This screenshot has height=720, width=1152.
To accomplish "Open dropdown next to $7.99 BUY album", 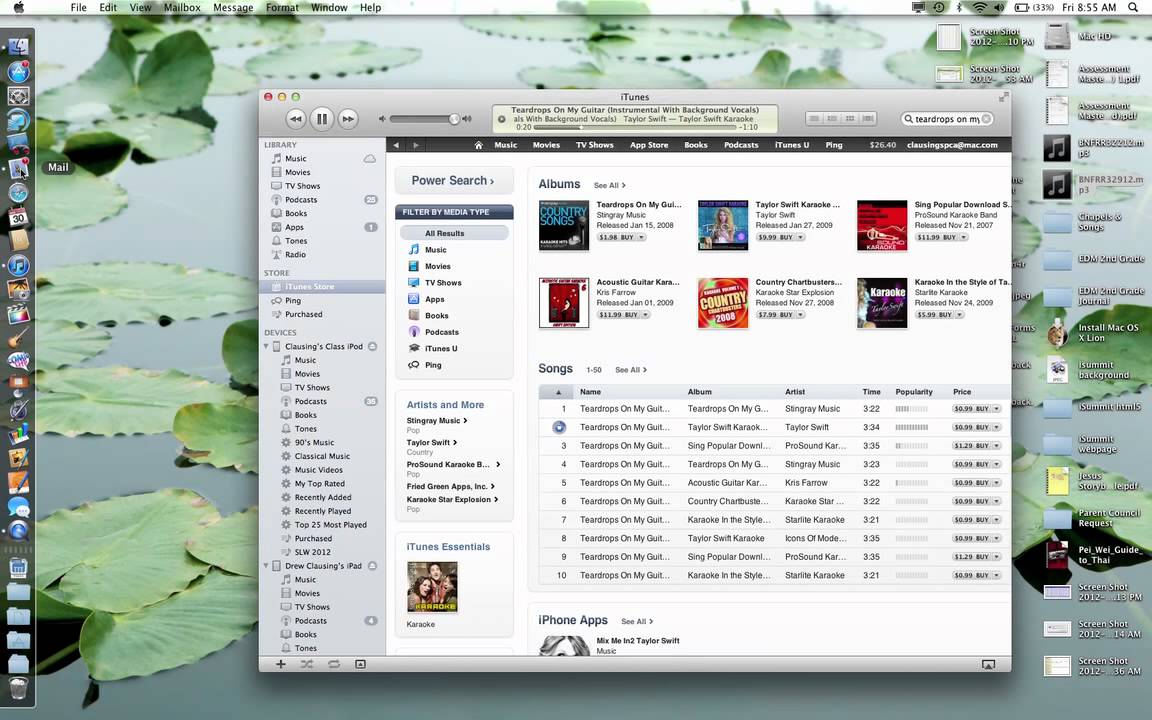I will (801, 314).
